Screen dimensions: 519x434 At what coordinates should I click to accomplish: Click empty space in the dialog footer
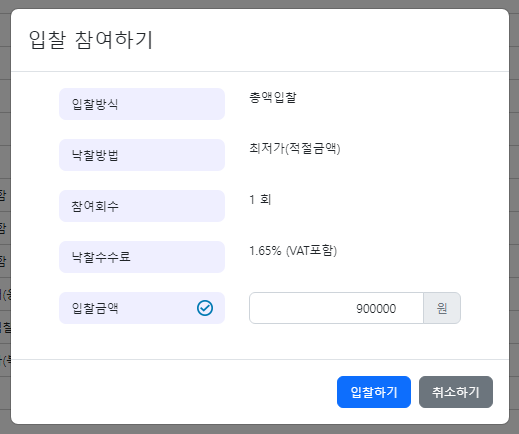[x=167, y=392]
